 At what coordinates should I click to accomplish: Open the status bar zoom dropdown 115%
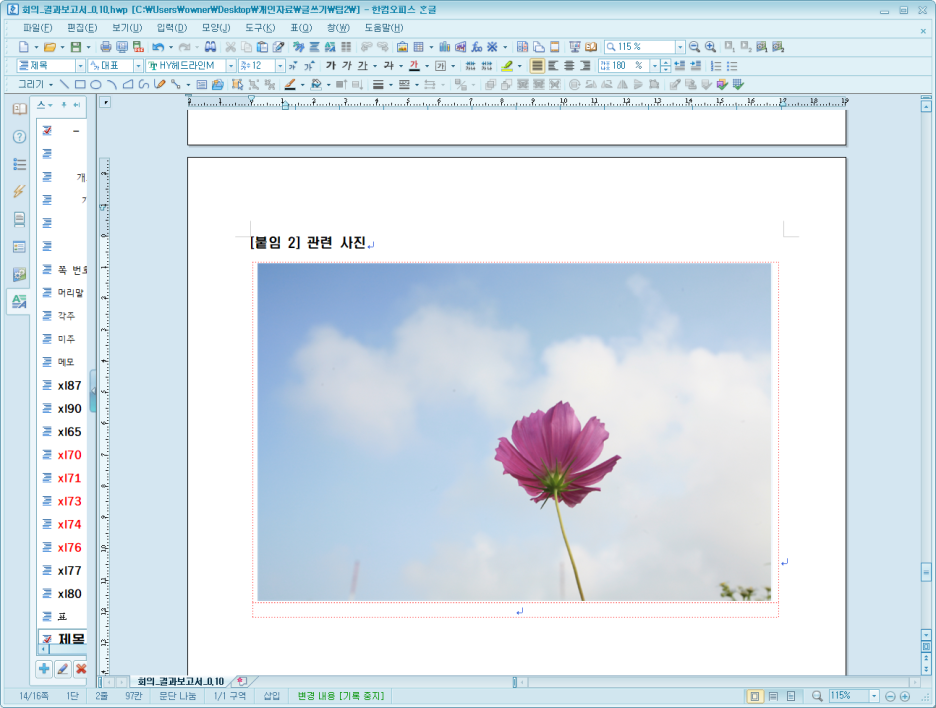click(x=874, y=696)
